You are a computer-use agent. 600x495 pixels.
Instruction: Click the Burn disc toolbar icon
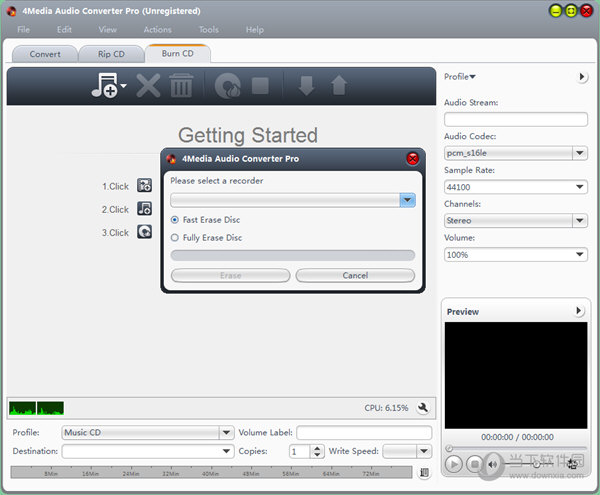pos(228,86)
